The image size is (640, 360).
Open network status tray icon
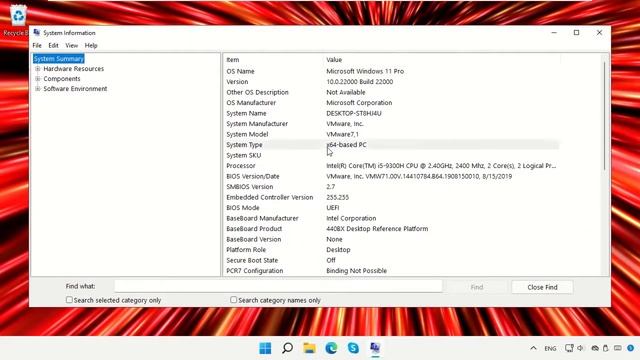click(x=569, y=348)
